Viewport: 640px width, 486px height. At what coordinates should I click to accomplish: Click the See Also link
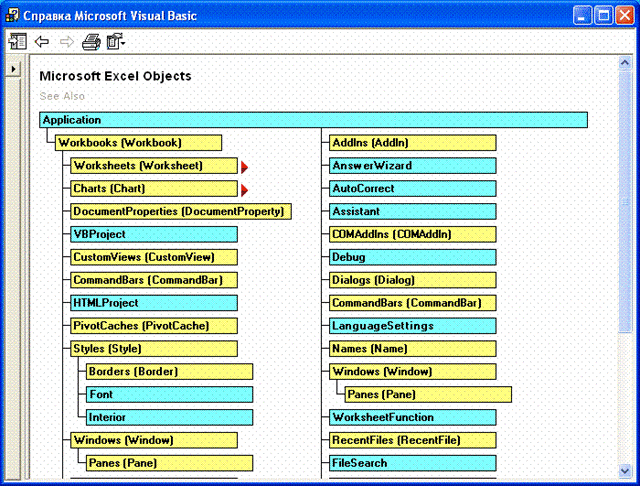click(x=62, y=96)
